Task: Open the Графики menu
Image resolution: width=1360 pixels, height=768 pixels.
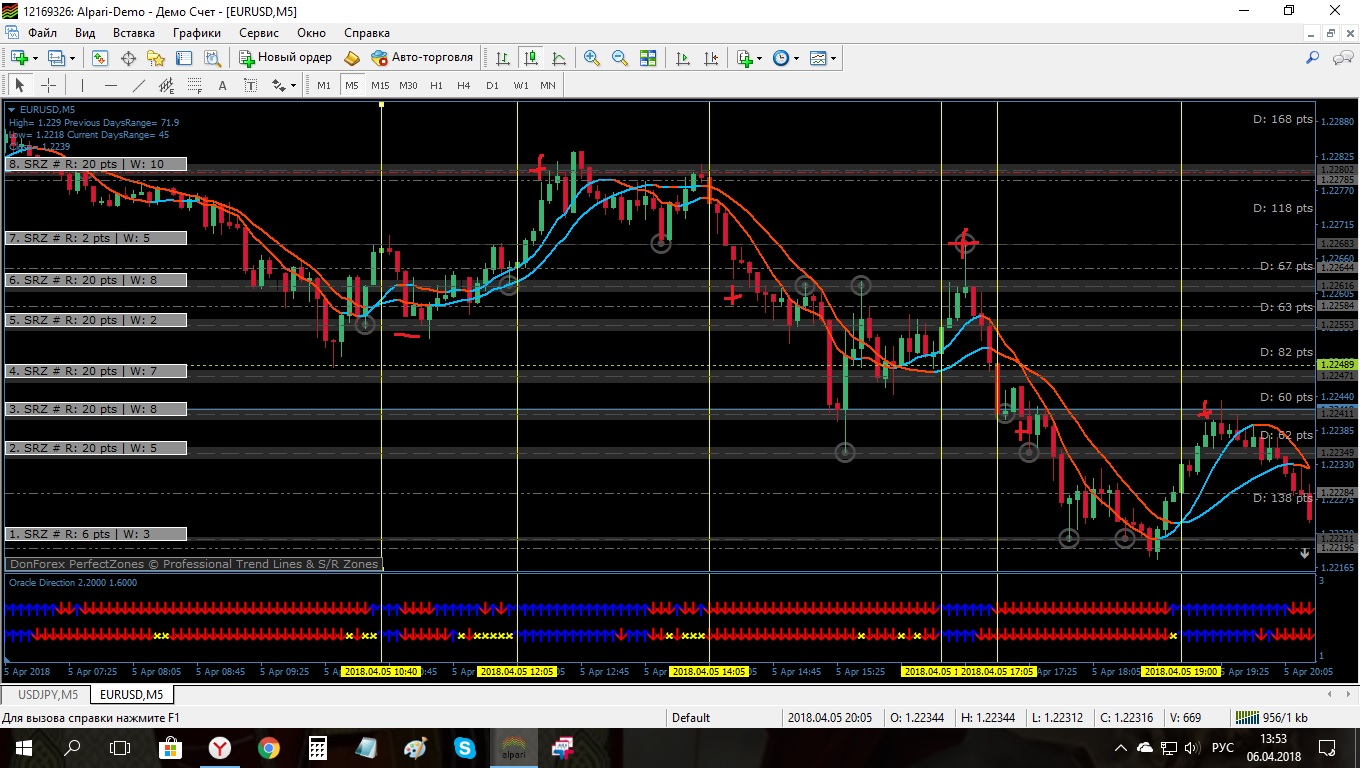Action: click(197, 33)
